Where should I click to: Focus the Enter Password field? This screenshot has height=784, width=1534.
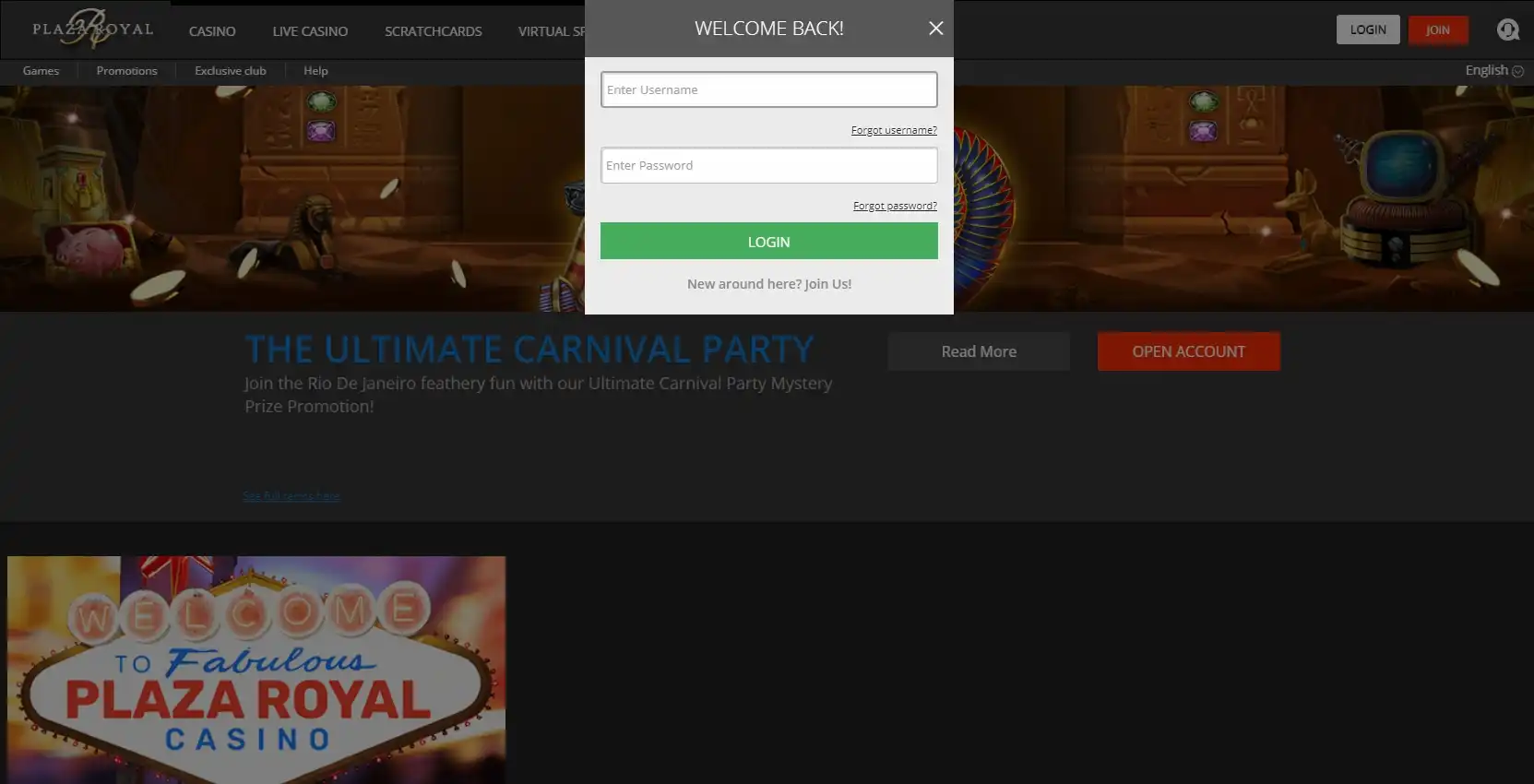point(768,165)
